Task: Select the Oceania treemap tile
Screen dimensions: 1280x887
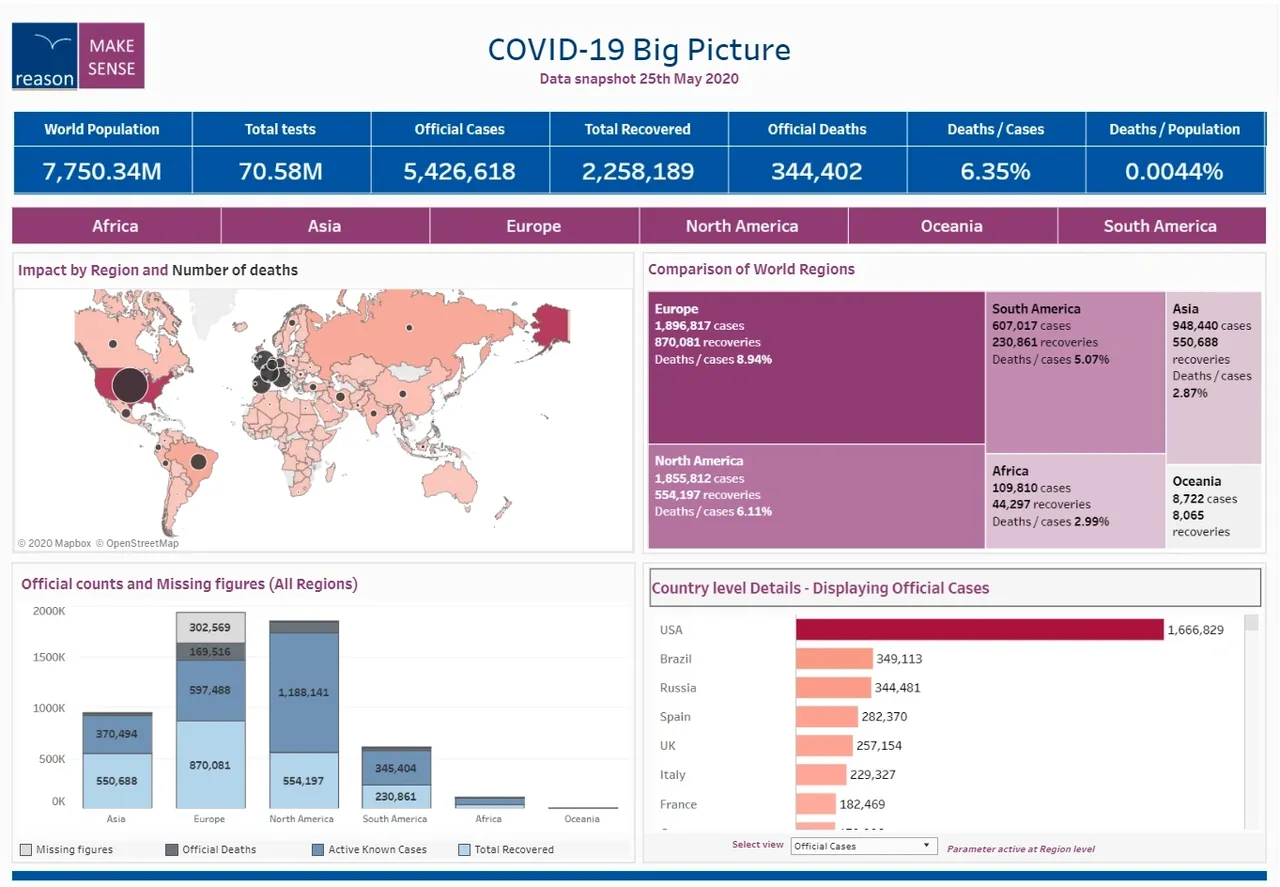Action: (x=1214, y=507)
